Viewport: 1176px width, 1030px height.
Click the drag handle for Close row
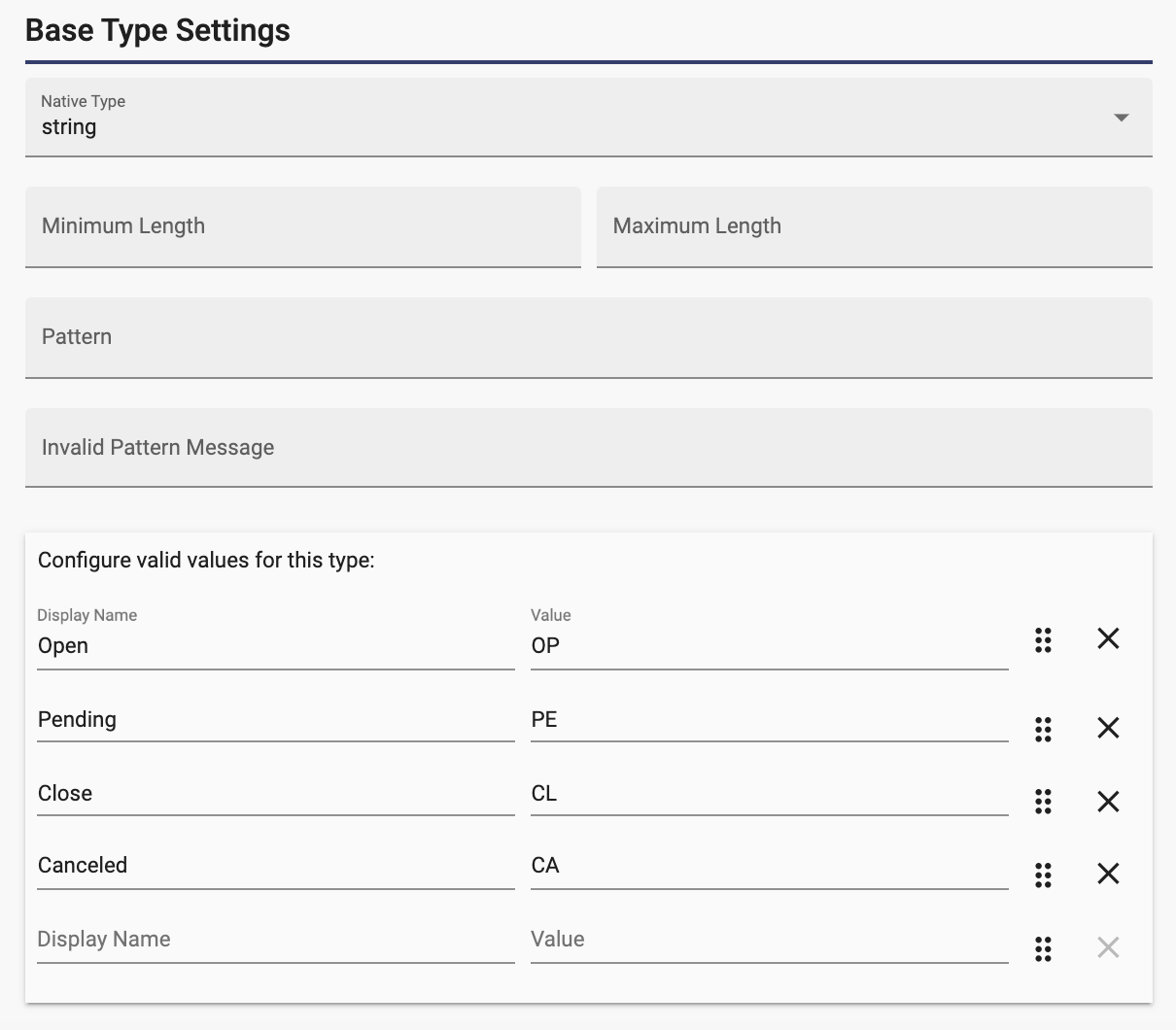[1043, 802]
